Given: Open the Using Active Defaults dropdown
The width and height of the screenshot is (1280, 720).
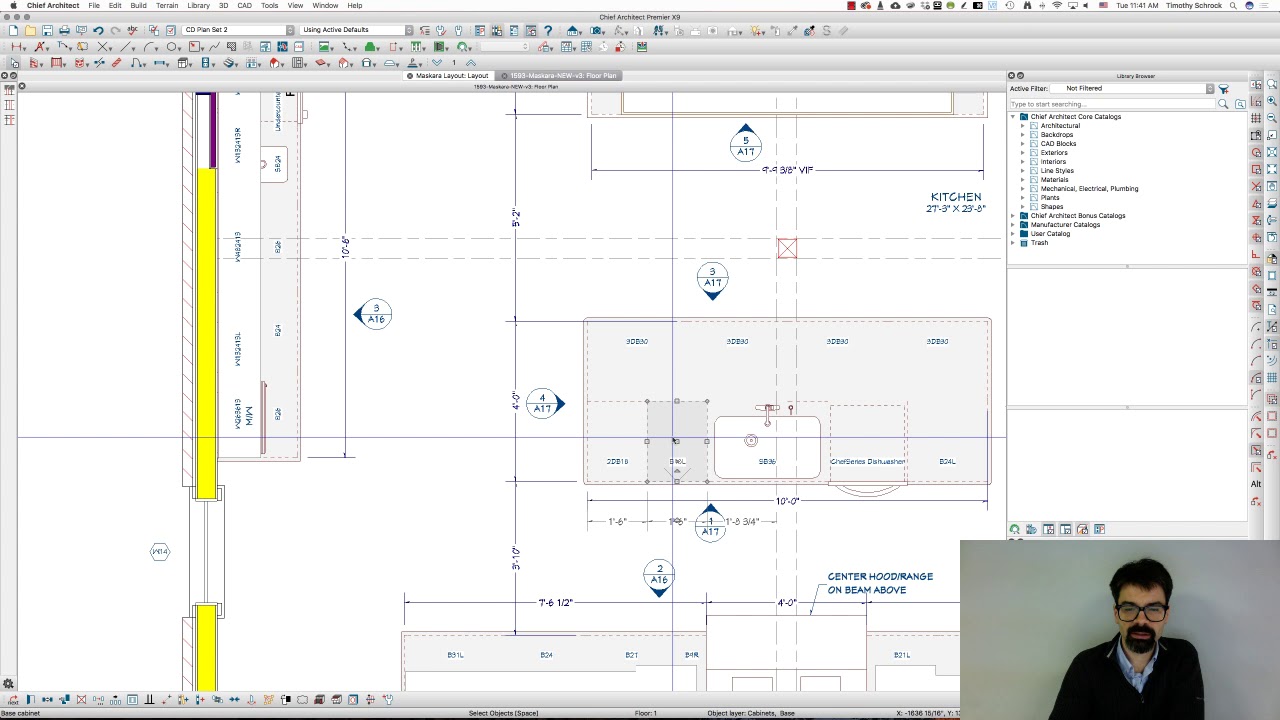Looking at the screenshot, I should click(357, 30).
